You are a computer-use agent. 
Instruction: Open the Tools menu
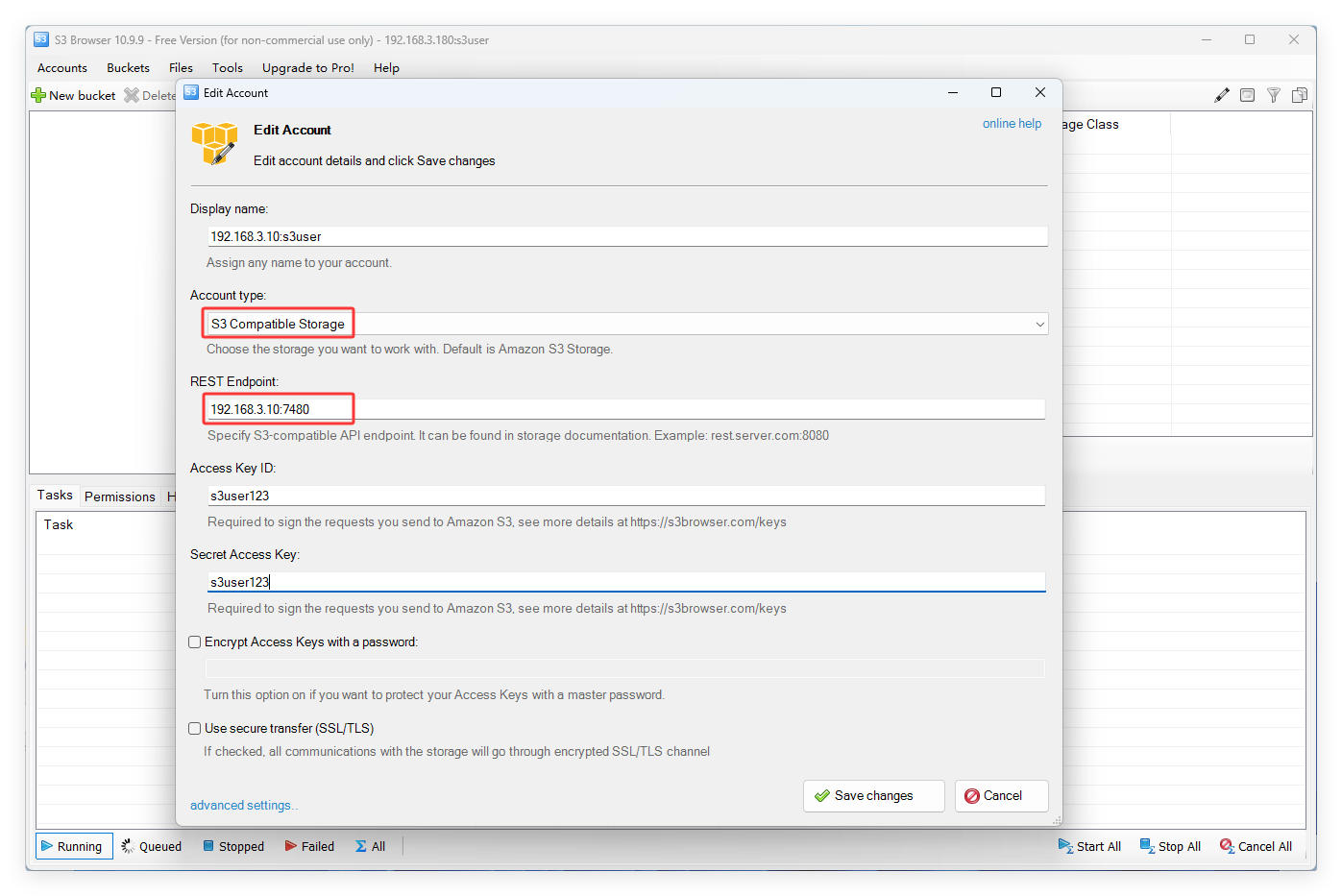pyautogui.click(x=228, y=68)
